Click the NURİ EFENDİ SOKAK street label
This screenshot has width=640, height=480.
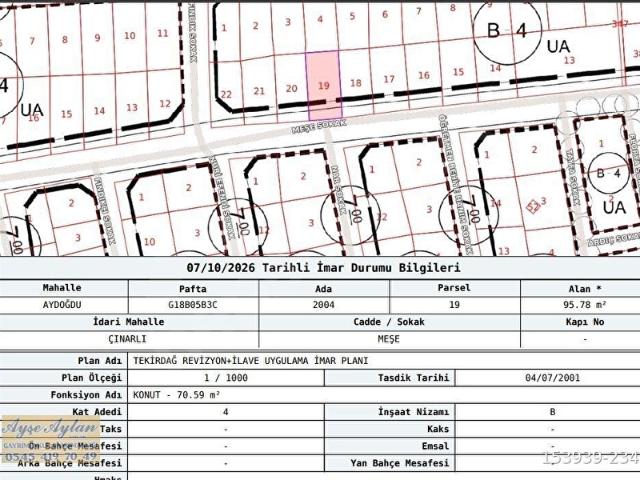tap(223, 197)
